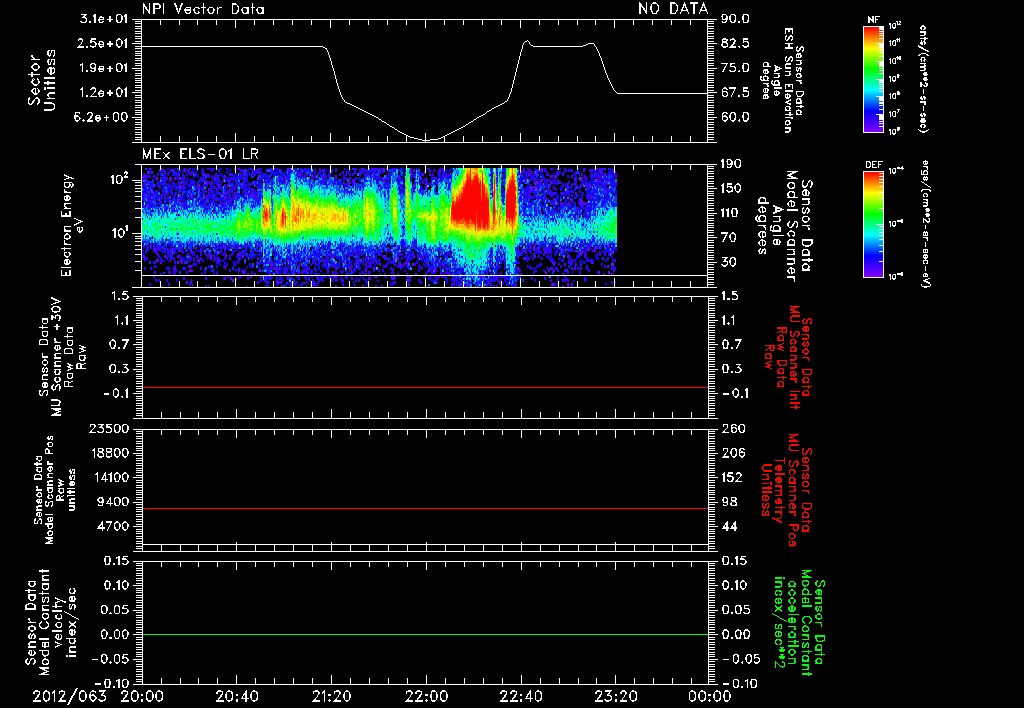Click the NPI Vector Data panel title

click(203, 9)
